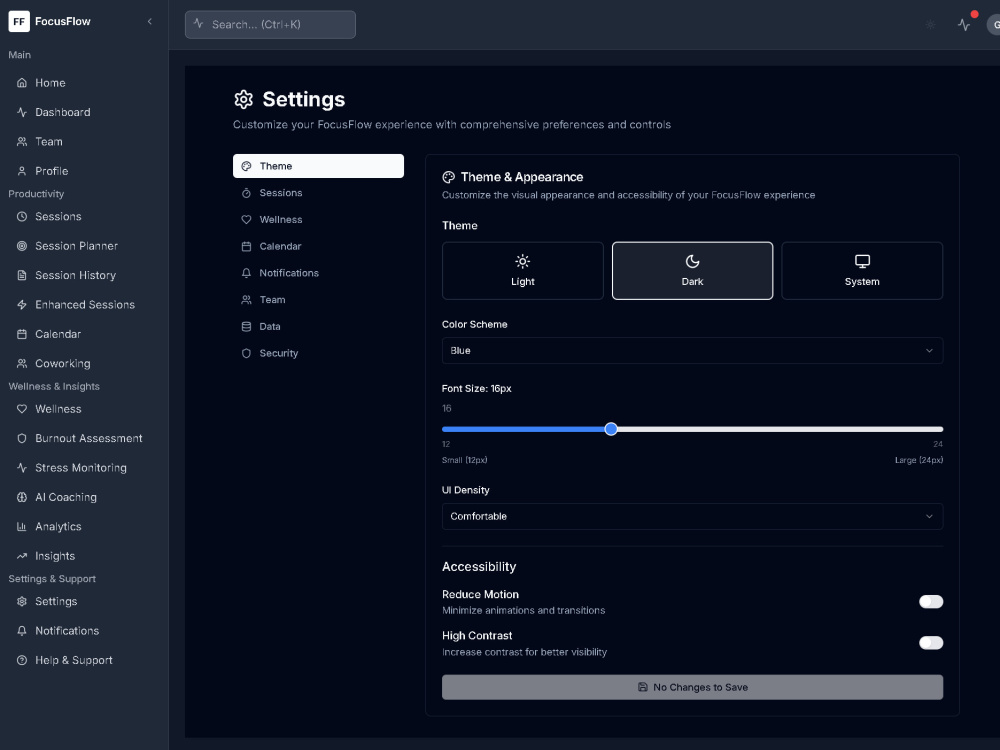Click the Help & Support question icon

click(x=22, y=660)
